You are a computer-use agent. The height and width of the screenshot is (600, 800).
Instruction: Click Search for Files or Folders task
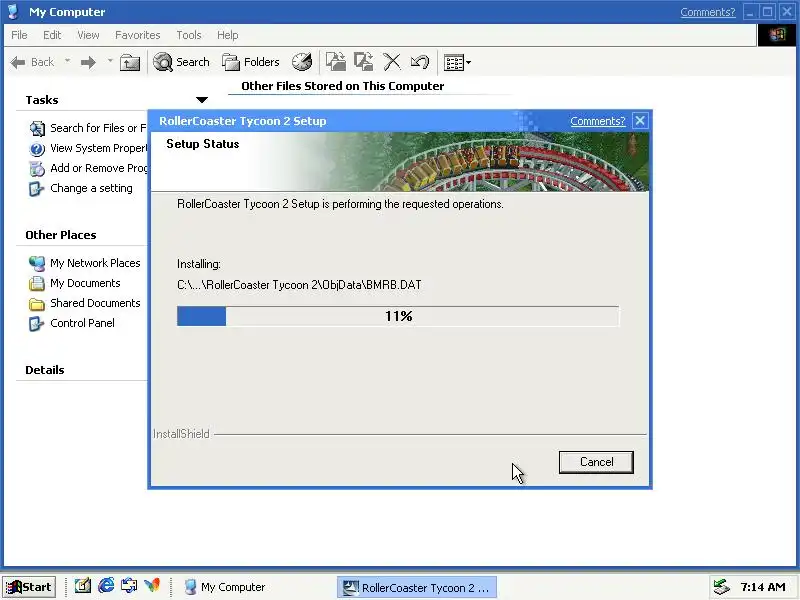pyautogui.click(x=98, y=128)
